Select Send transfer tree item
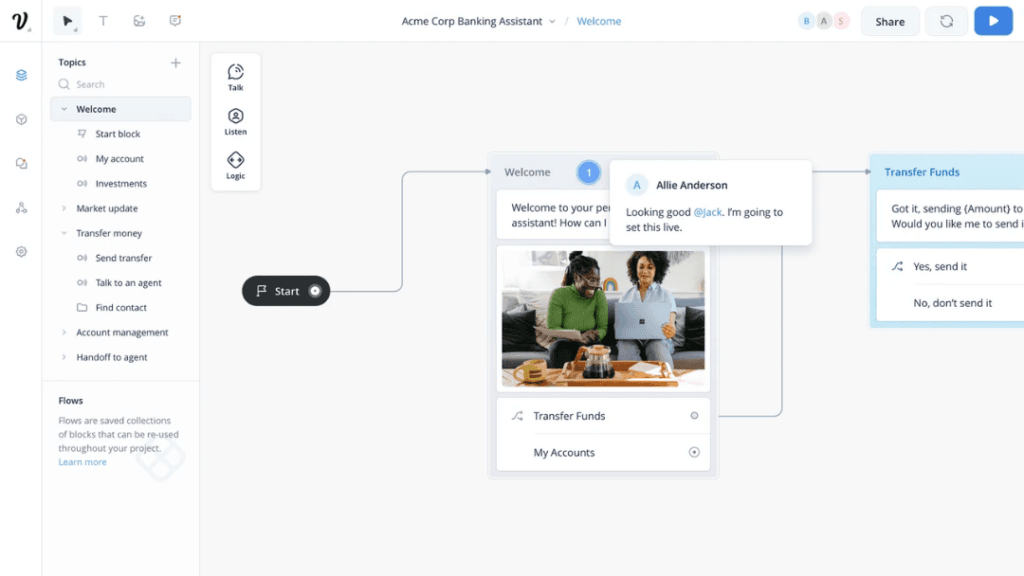Image resolution: width=1024 pixels, height=576 pixels. pyautogui.click(x=121, y=258)
